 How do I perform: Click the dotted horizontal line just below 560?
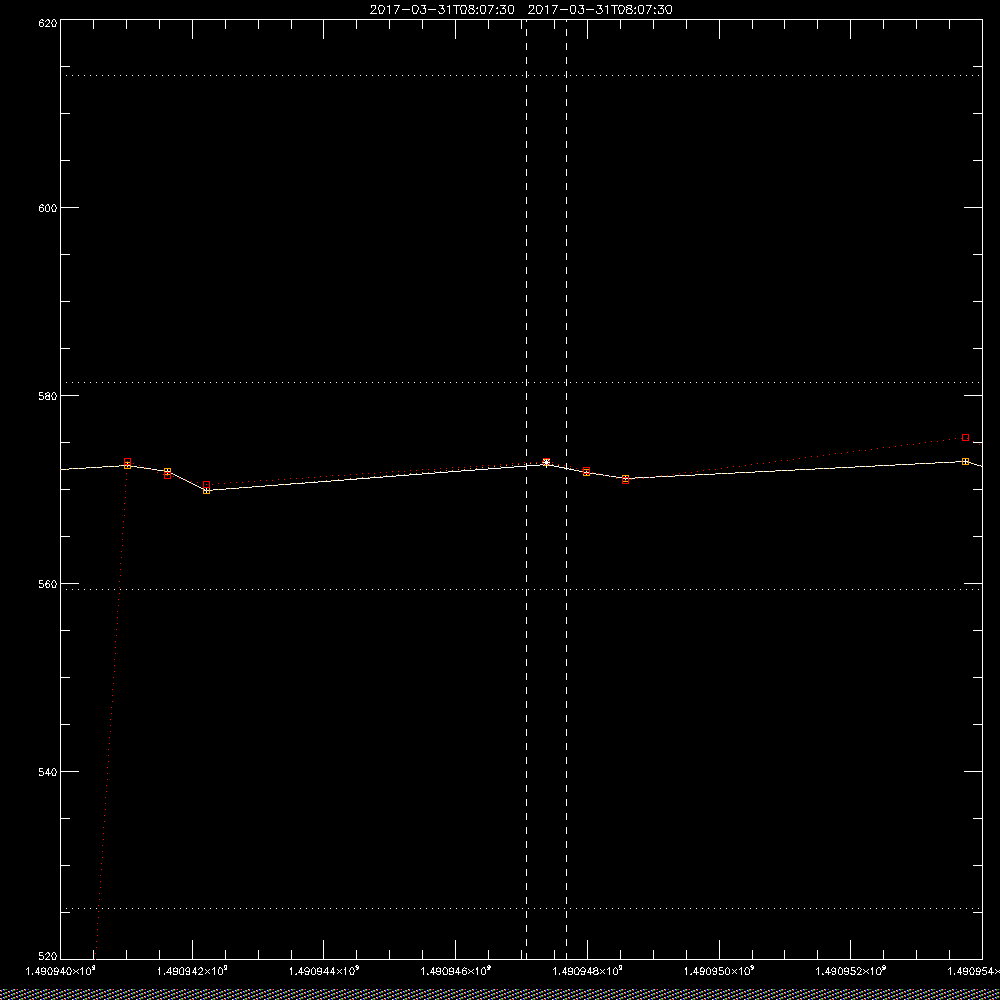click(x=521, y=589)
